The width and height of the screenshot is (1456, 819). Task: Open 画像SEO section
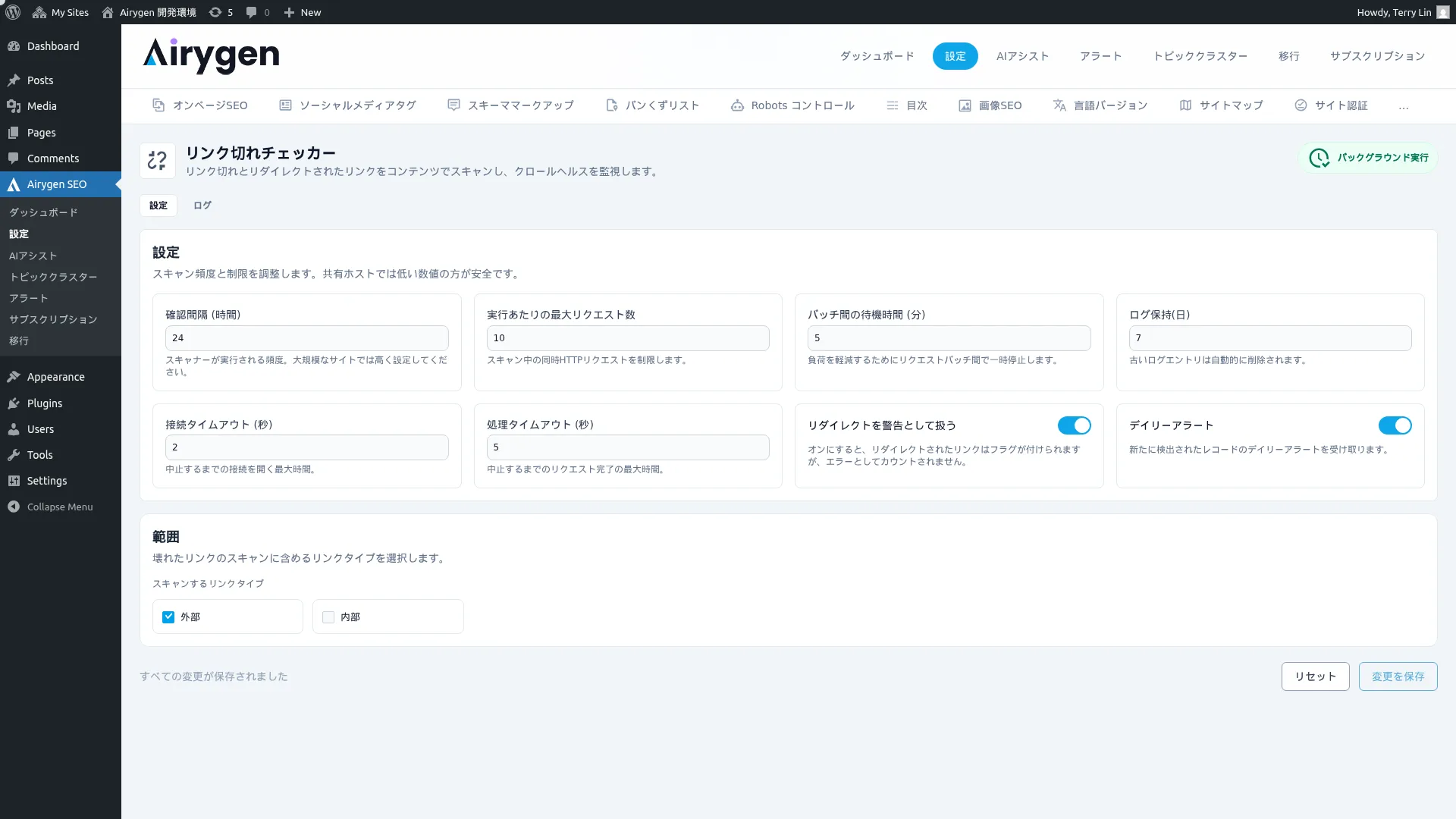click(990, 105)
